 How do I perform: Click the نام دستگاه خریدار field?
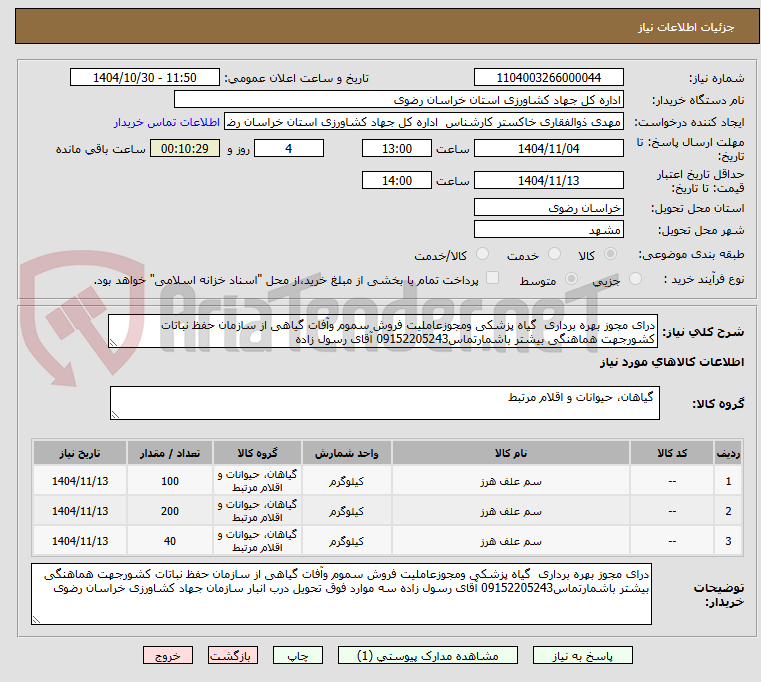398,100
